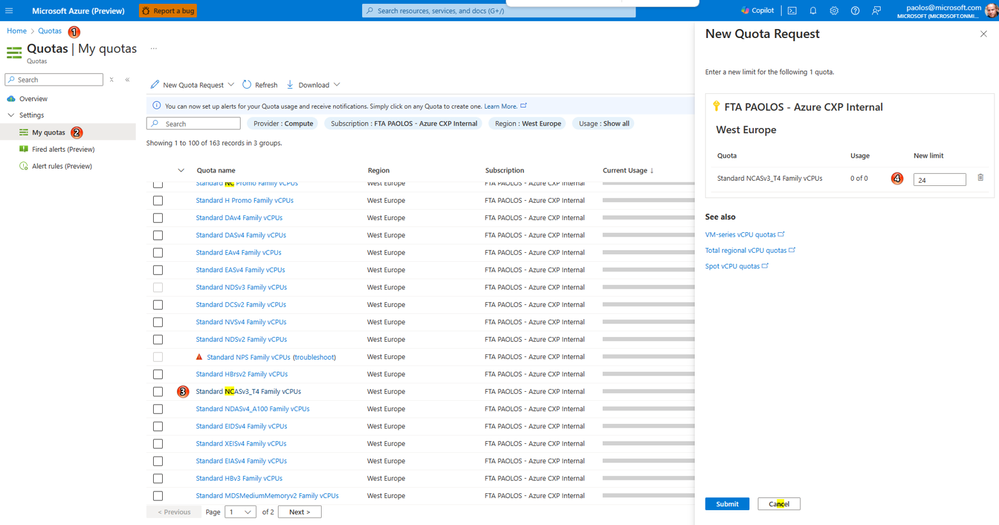Launch Cloud Shell from the header
The height and width of the screenshot is (525, 999).
pyautogui.click(x=792, y=11)
